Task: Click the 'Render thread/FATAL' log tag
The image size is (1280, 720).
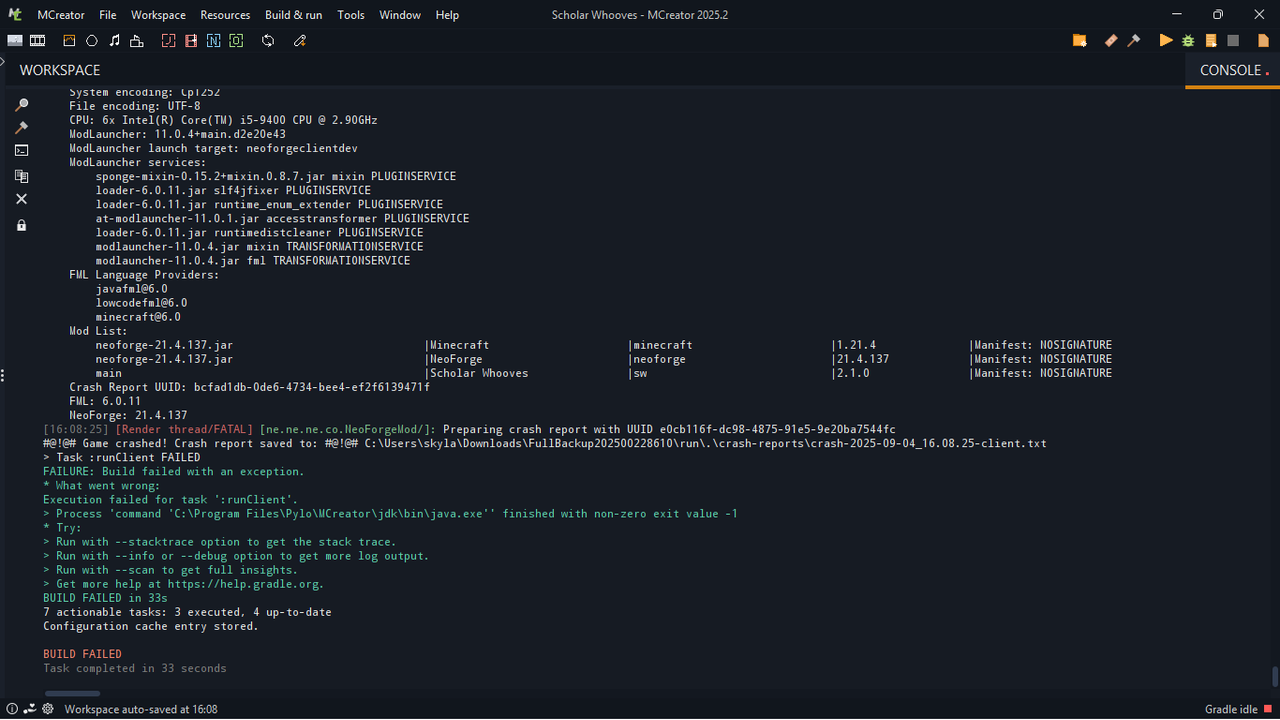Action: tap(185, 429)
